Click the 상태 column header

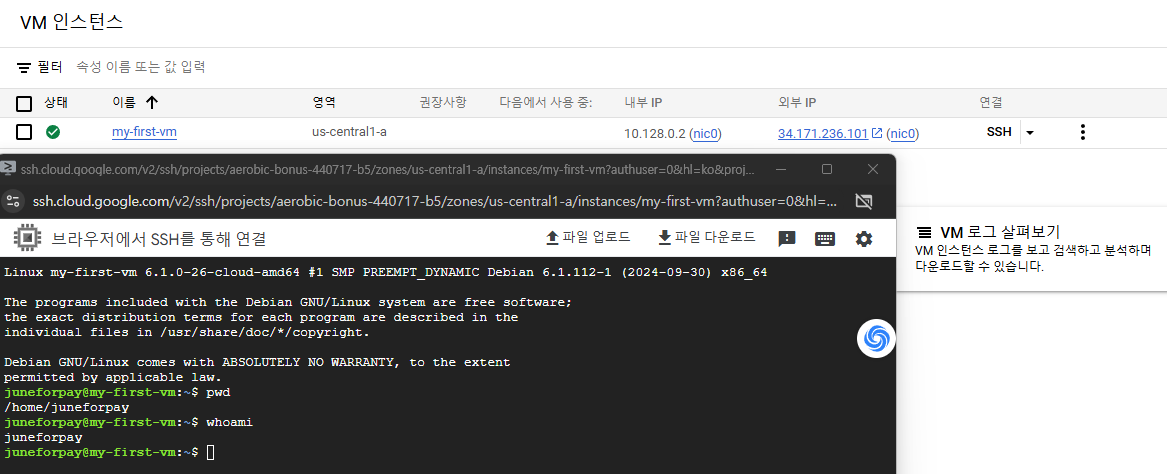click(x=55, y=103)
